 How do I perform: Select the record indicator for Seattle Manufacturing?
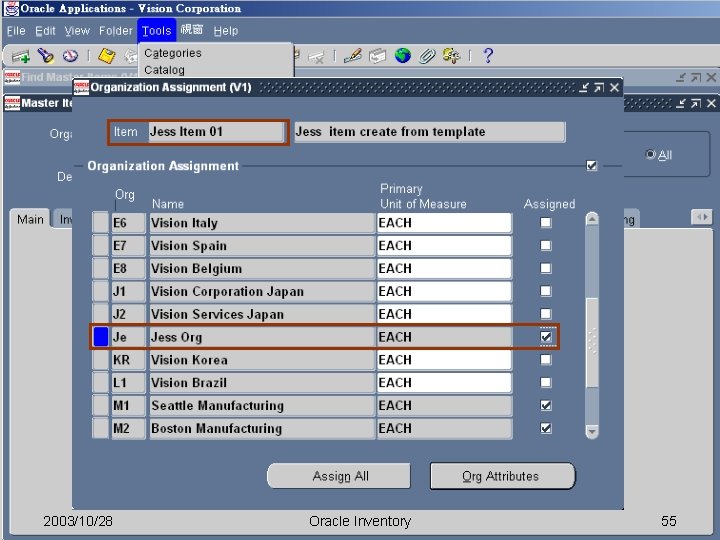point(101,405)
